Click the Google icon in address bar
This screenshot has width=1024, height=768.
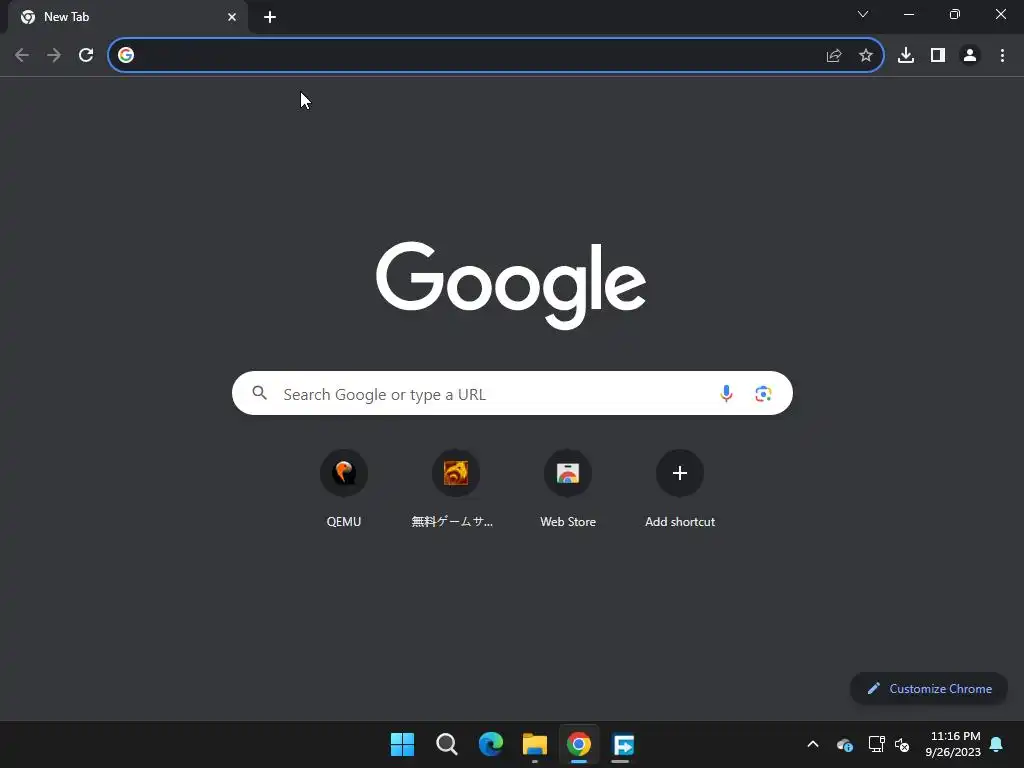[126, 56]
